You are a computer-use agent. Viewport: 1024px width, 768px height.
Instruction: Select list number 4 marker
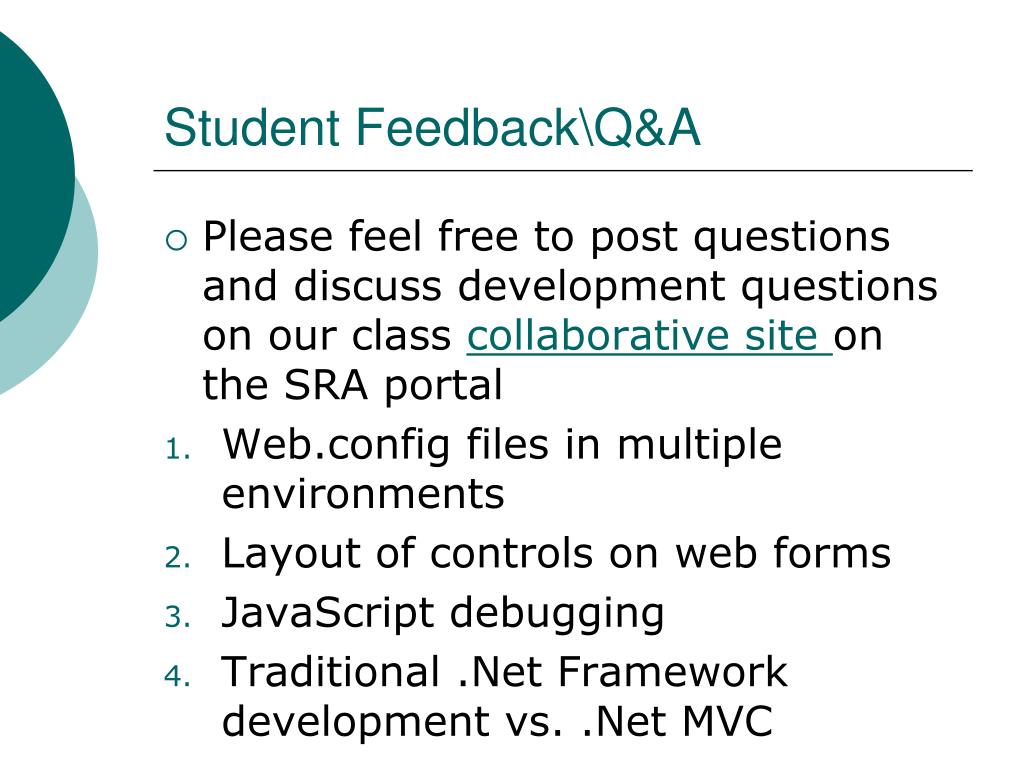click(x=178, y=676)
